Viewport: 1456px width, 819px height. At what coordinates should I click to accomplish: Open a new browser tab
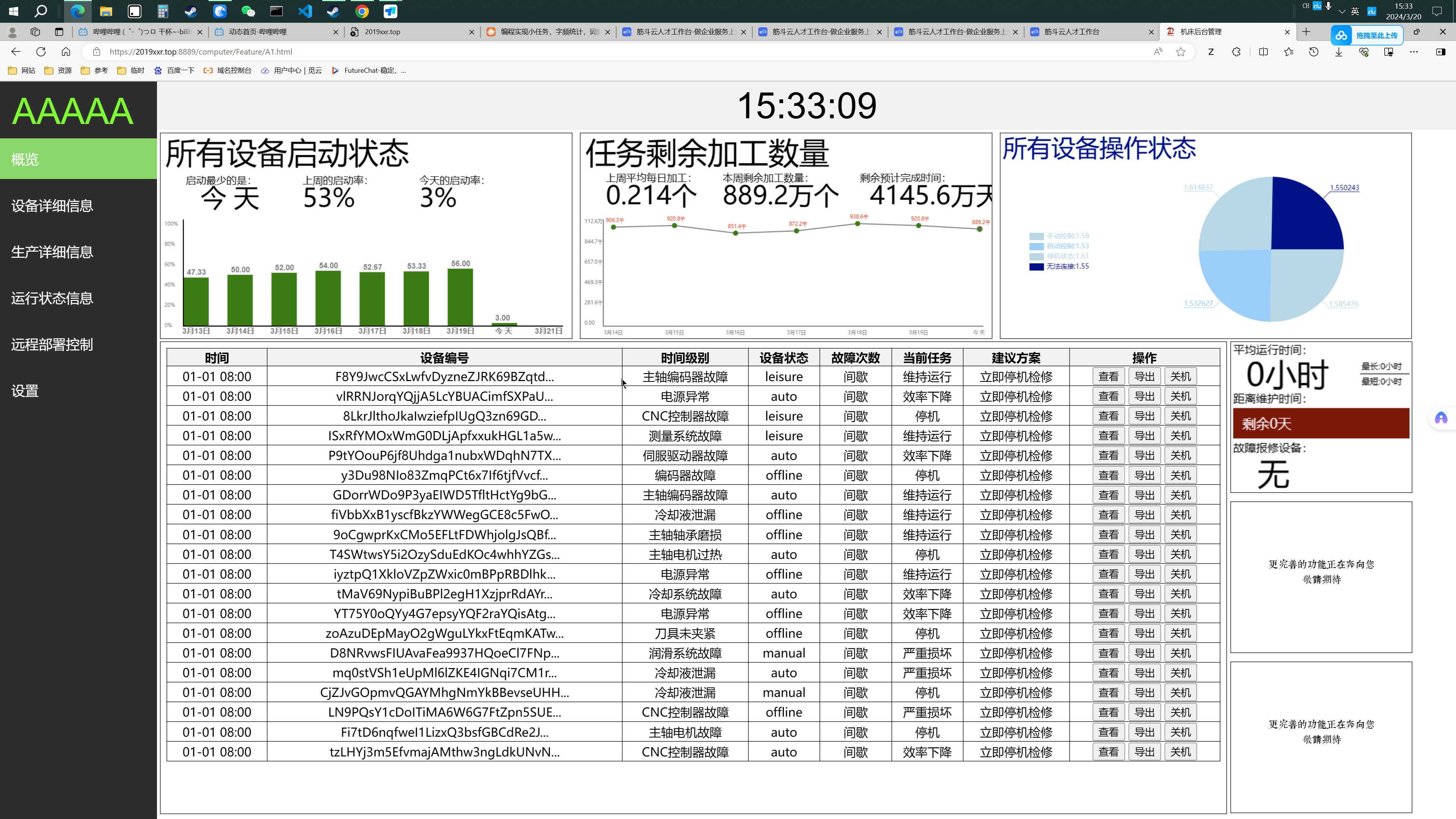(x=1306, y=31)
